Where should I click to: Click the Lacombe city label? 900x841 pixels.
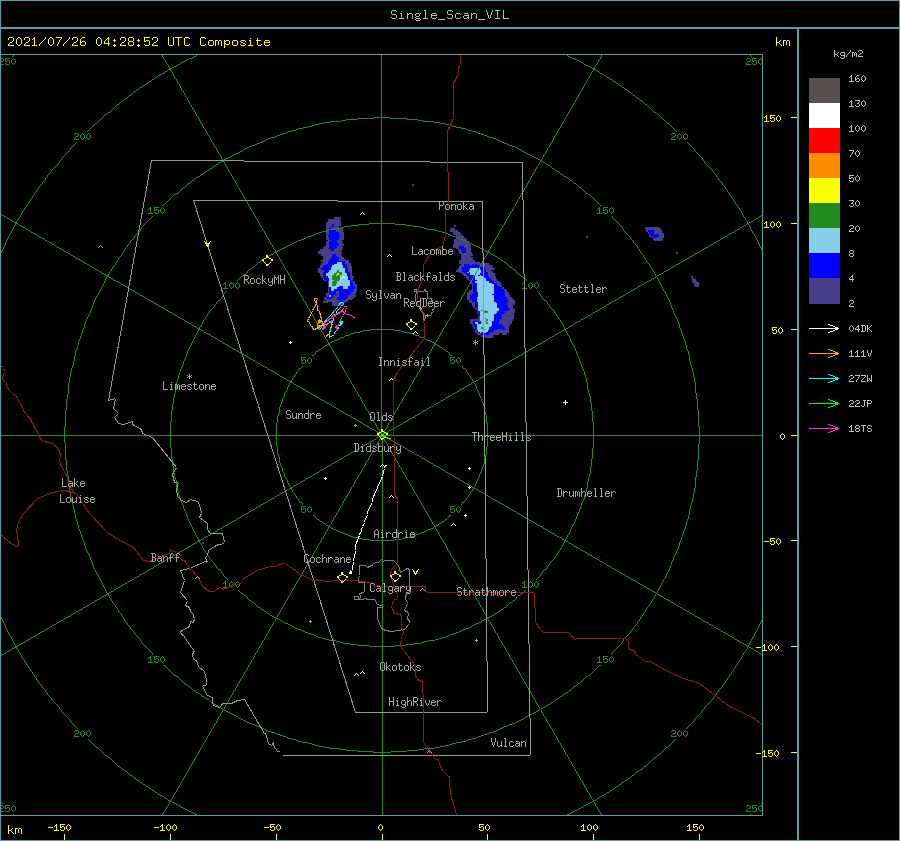[432, 251]
